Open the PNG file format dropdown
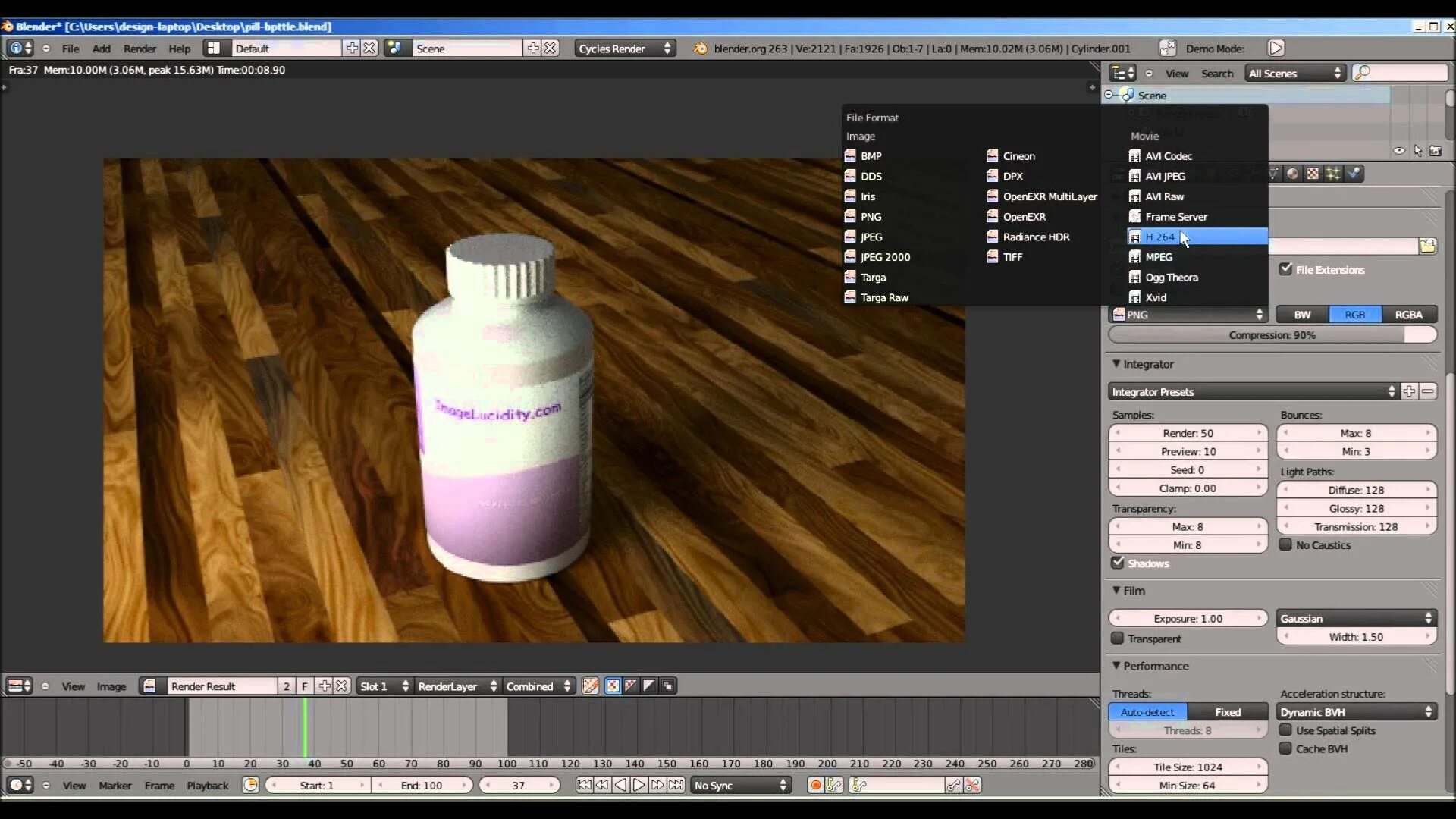Image resolution: width=1456 pixels, height=819 pixels. coord(1188,315)
